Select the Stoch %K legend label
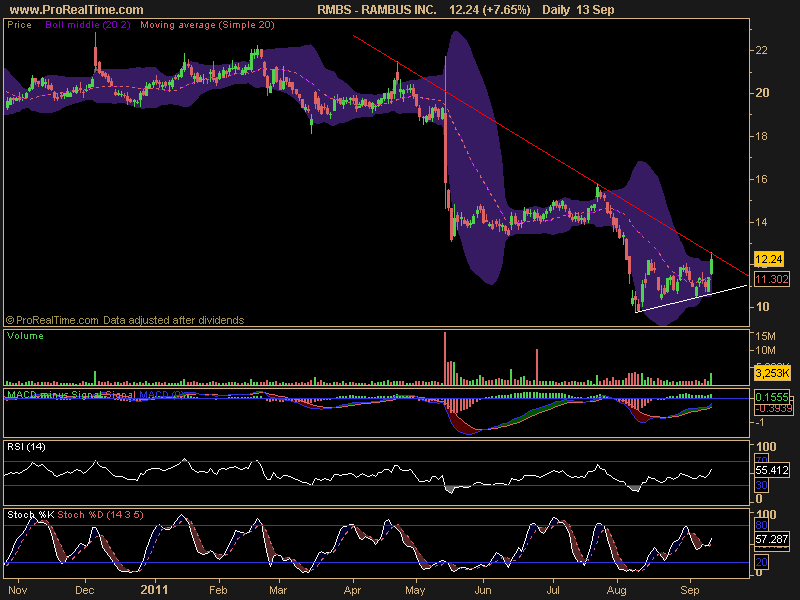800x600 pixels. click(31, 515)
